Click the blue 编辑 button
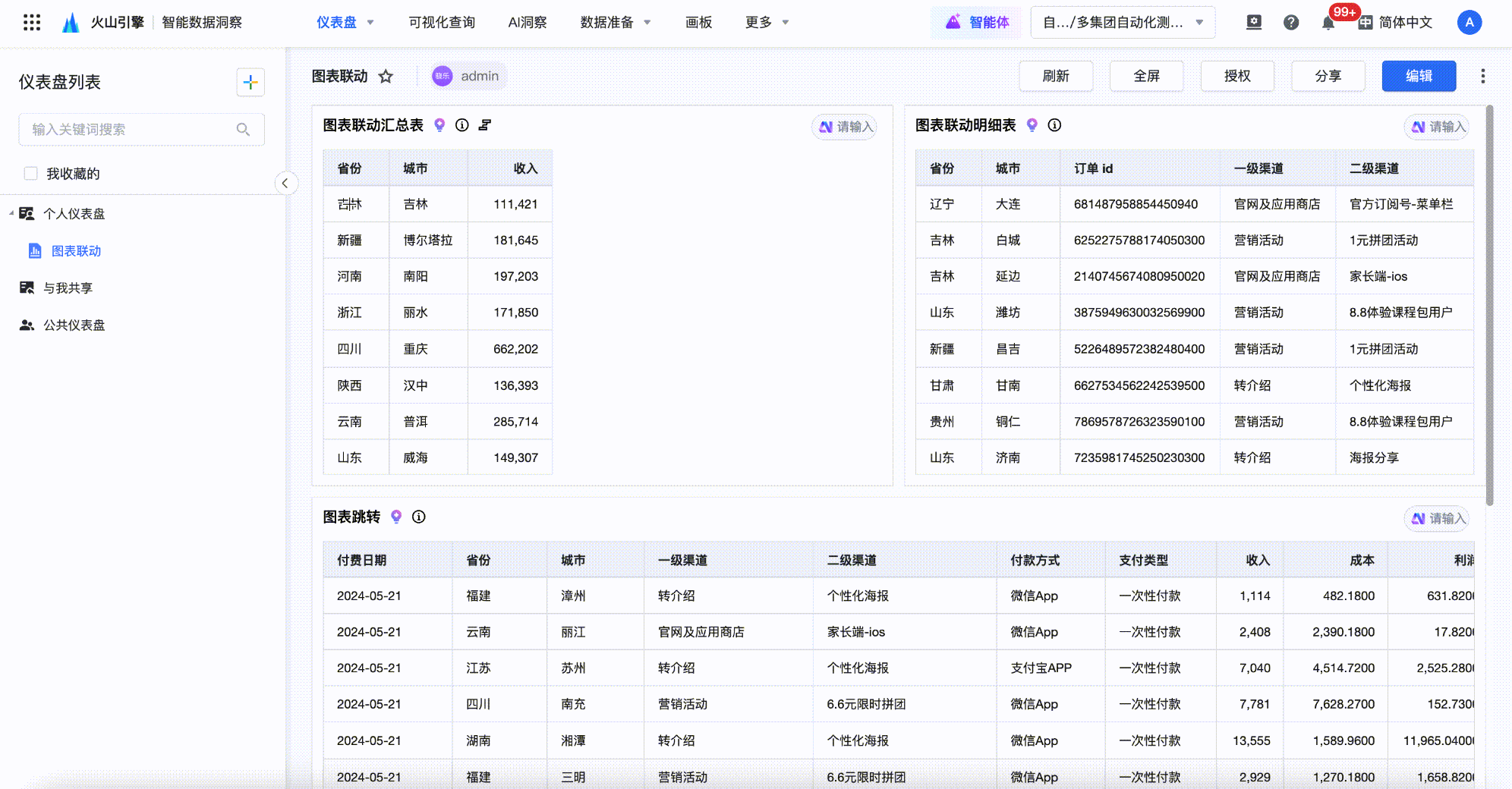Viewport: 1512px width, 789px height. 1418,76
